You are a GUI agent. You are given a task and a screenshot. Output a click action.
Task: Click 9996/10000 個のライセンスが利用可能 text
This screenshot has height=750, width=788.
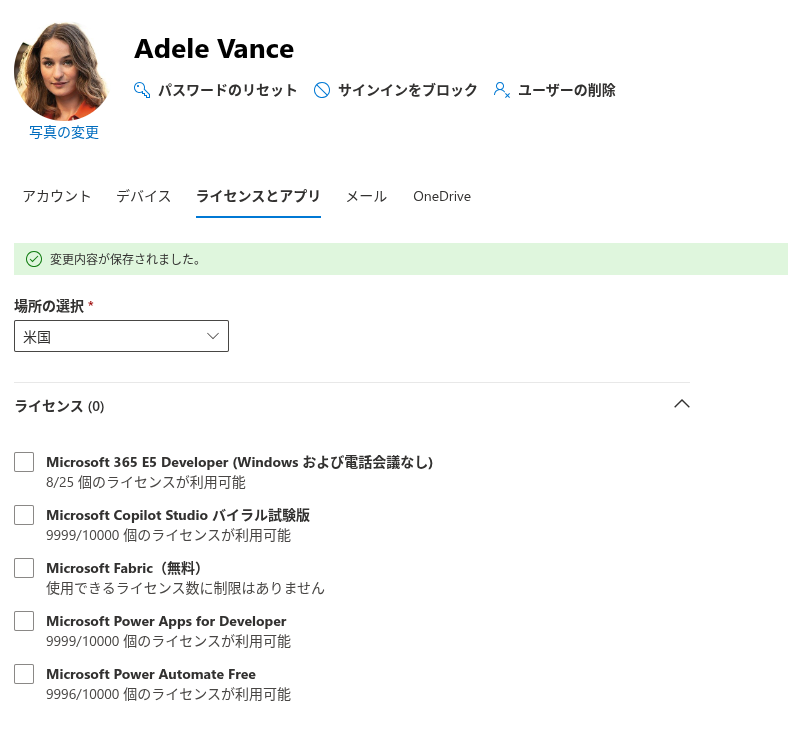pyautogui.click(x=168, y=695)
